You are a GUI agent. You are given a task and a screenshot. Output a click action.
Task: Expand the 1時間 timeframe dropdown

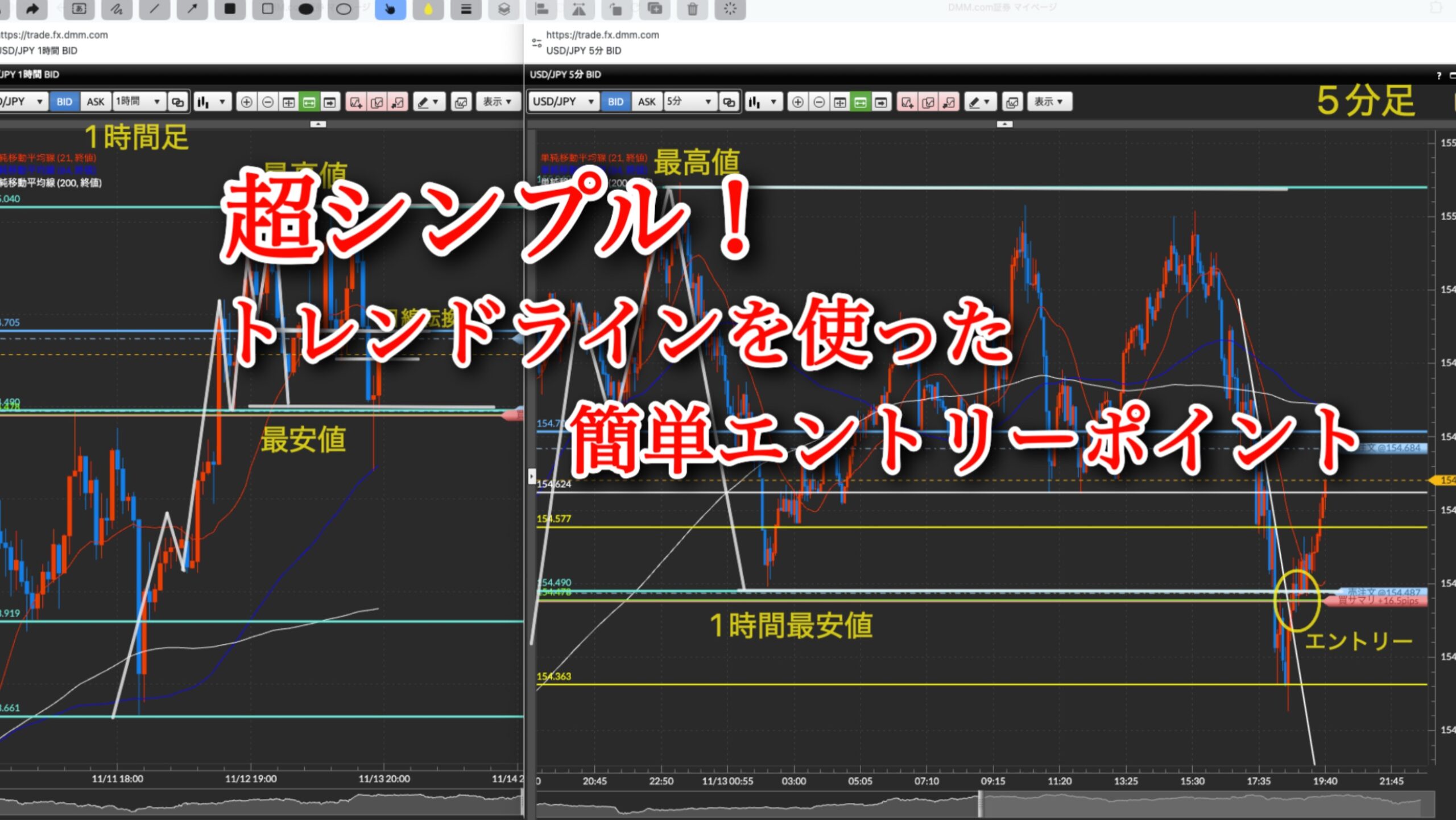point(139,102)
